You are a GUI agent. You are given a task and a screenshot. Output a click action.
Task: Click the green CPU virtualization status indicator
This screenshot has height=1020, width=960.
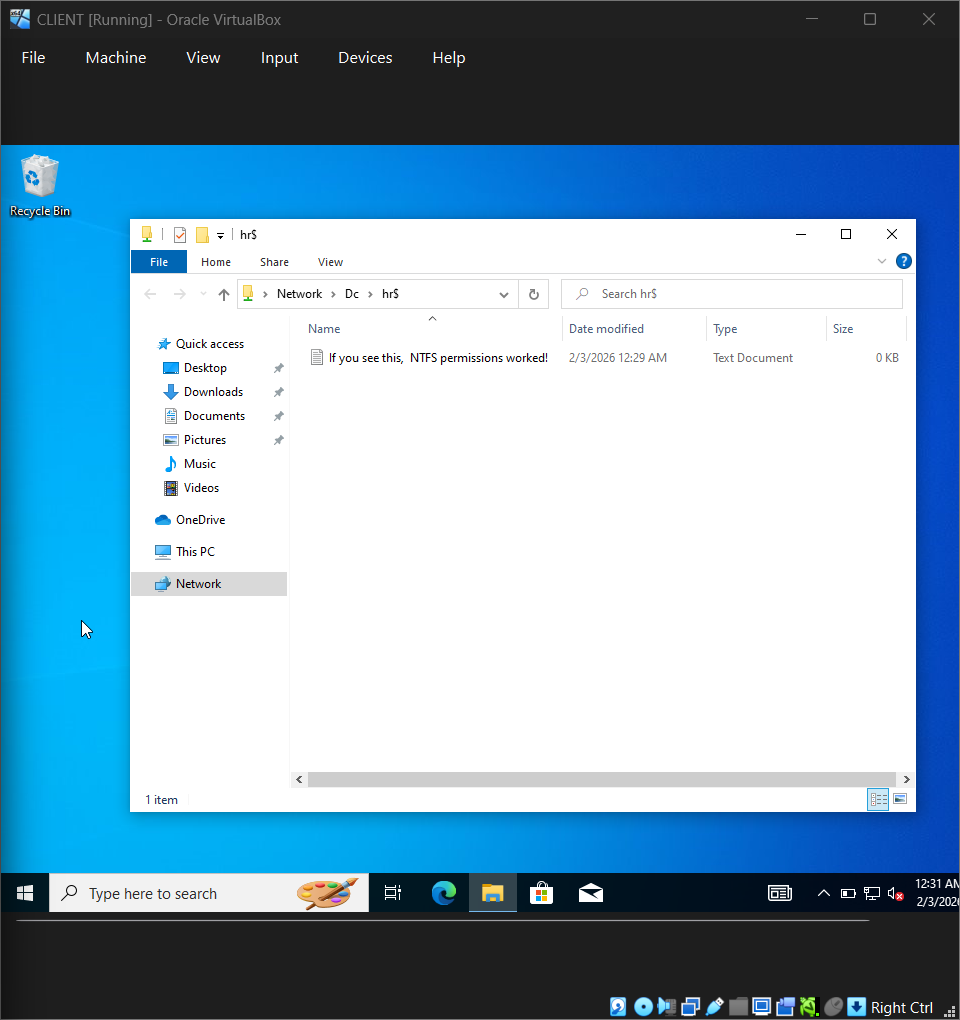point(809,1006)
